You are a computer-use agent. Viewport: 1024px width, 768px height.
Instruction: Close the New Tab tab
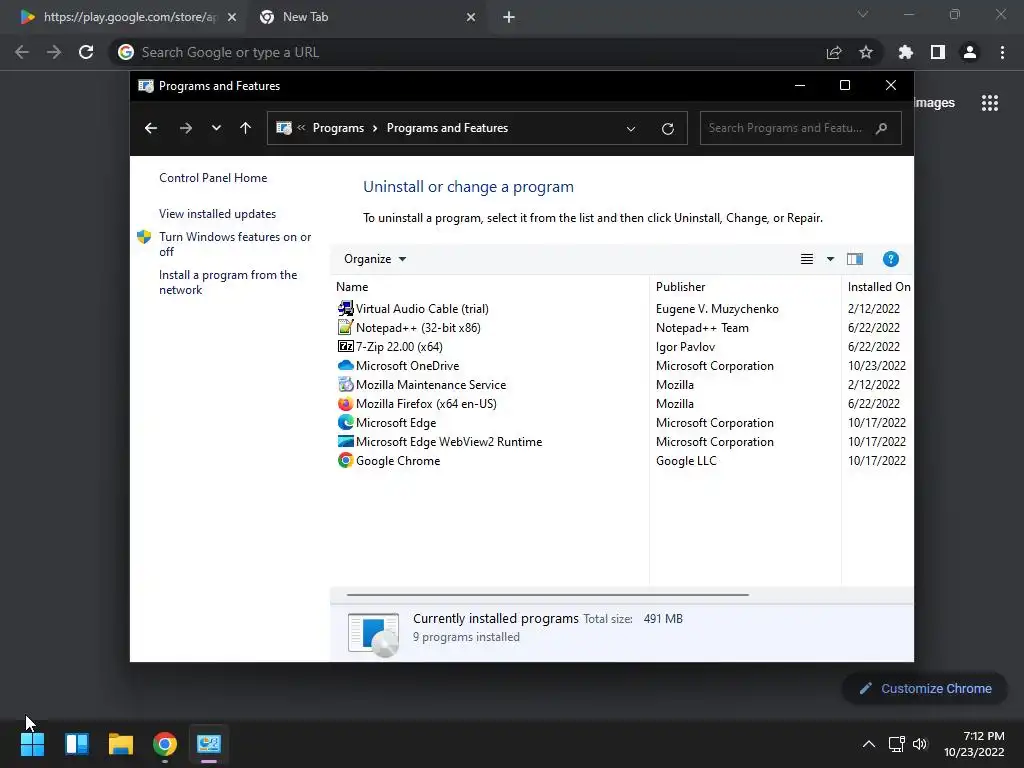471,17
